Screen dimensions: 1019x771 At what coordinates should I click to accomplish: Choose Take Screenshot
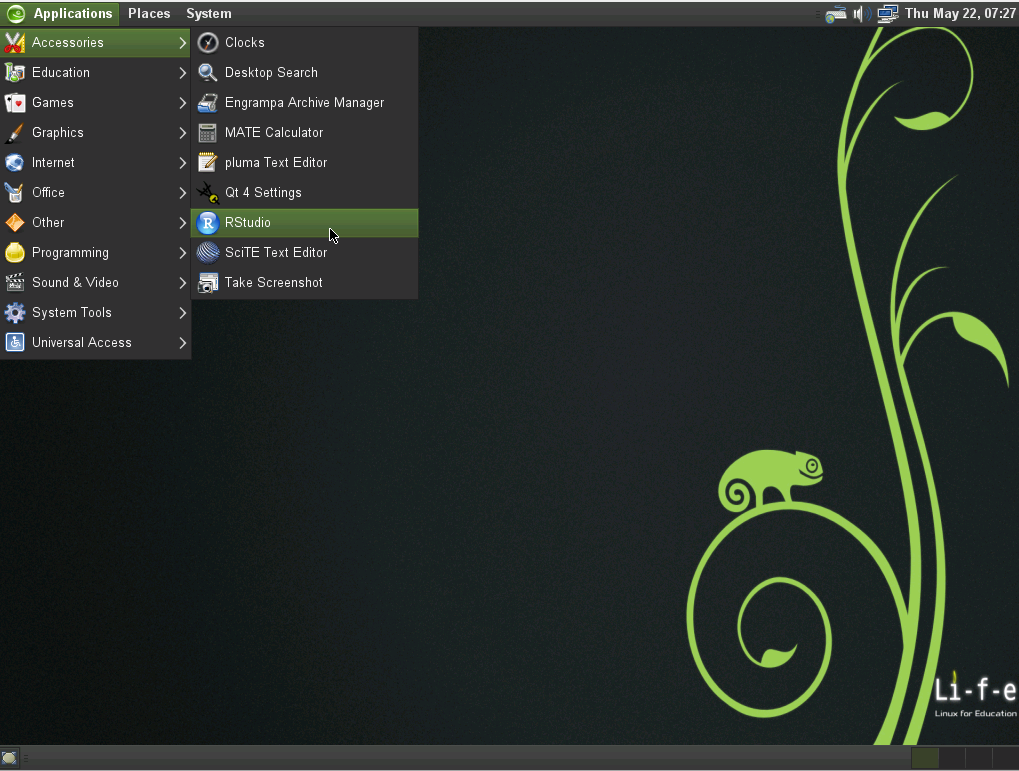click(x=305, y=283)
